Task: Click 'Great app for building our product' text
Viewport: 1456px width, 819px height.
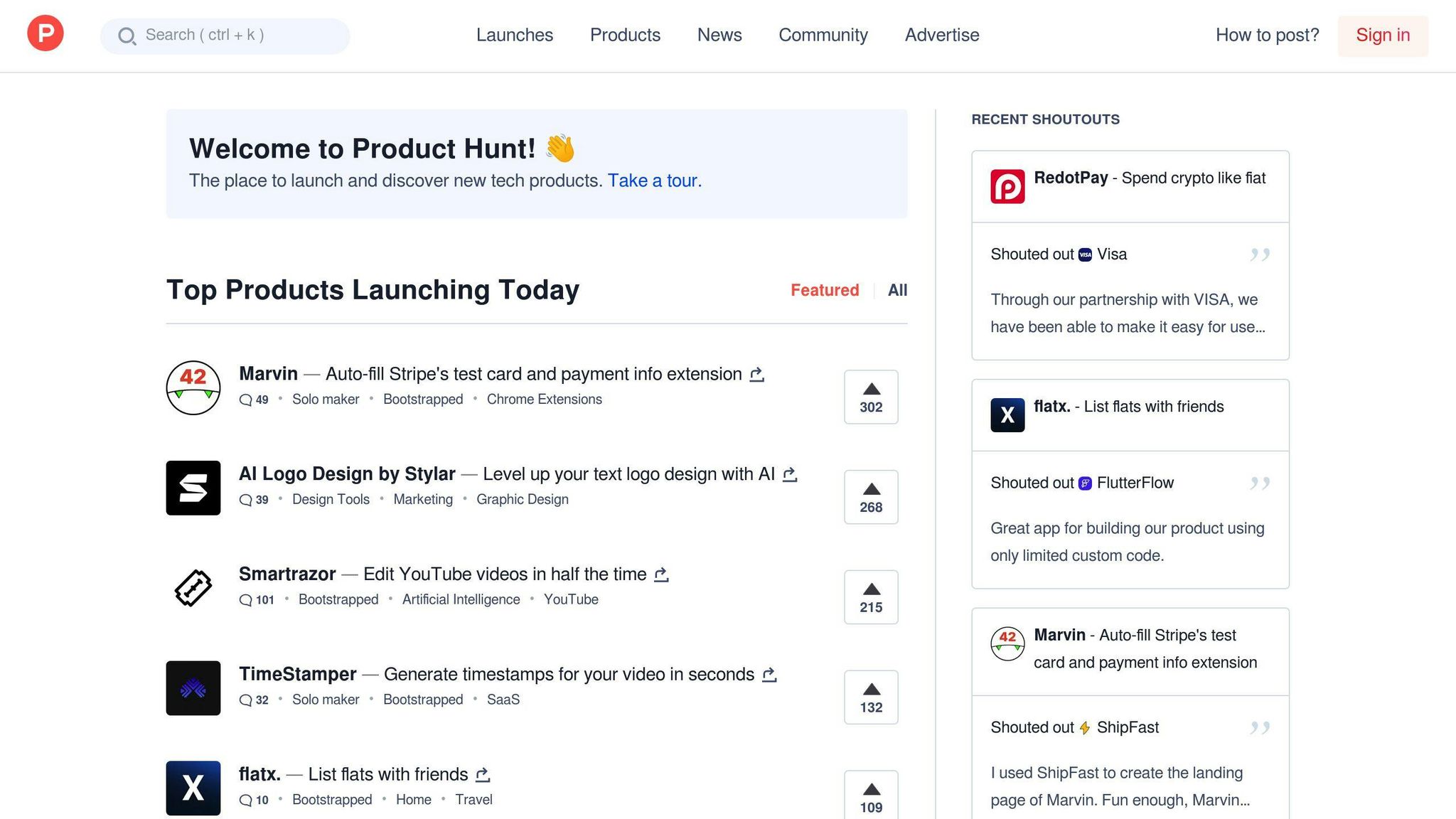Action: (1128, 542)
